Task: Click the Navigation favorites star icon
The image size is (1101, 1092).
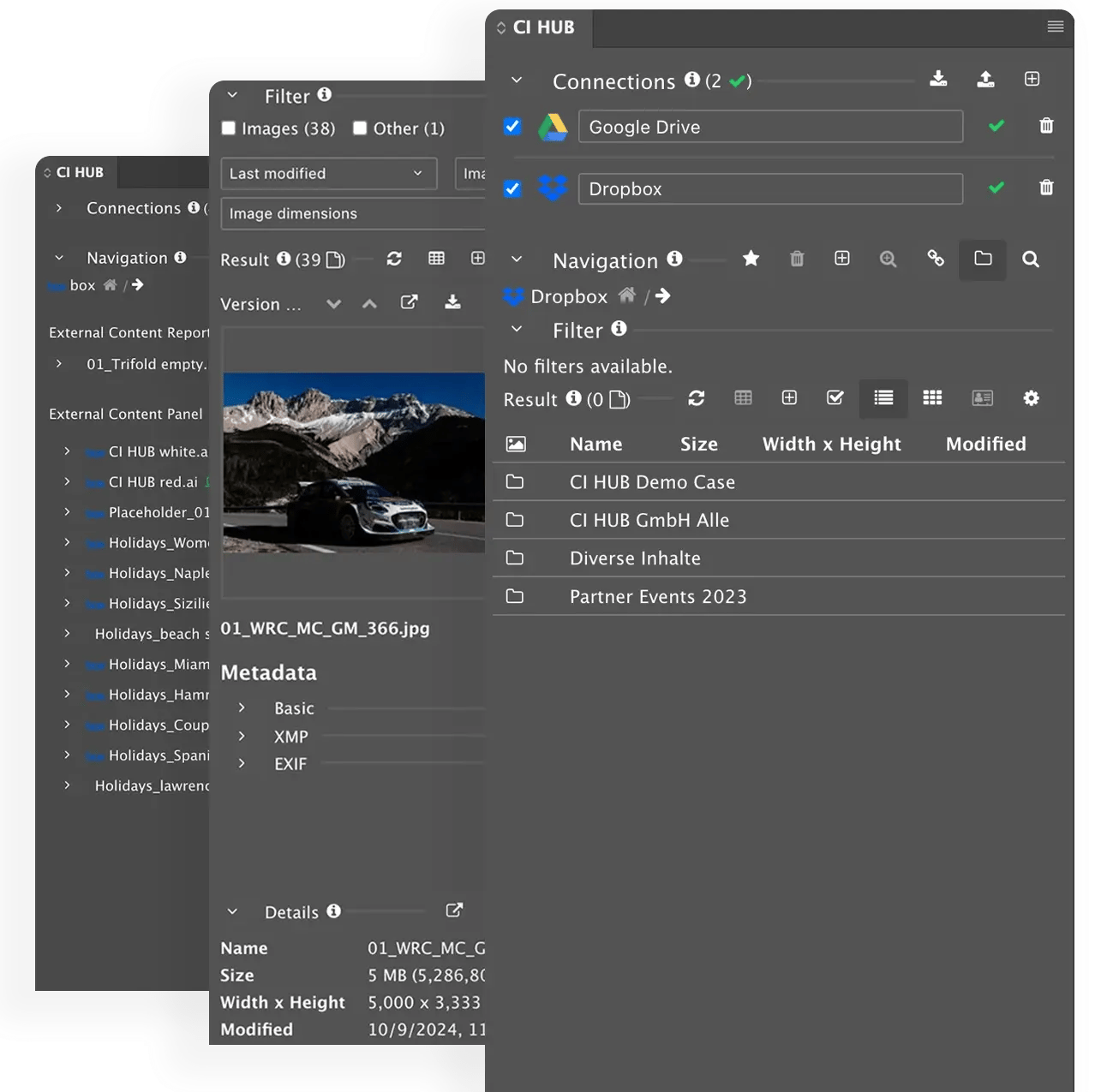Action: (x=751, y=259)
